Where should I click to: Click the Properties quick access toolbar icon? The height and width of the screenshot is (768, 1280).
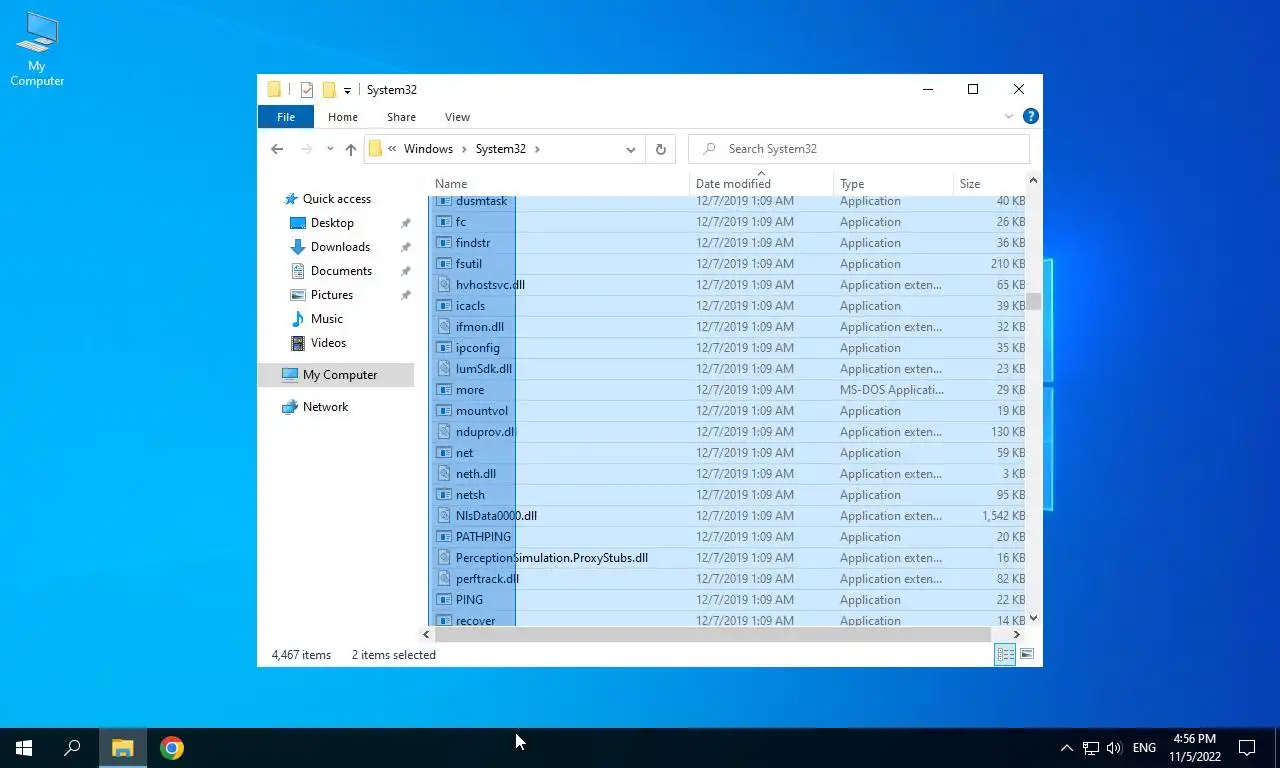pos(307,90)
